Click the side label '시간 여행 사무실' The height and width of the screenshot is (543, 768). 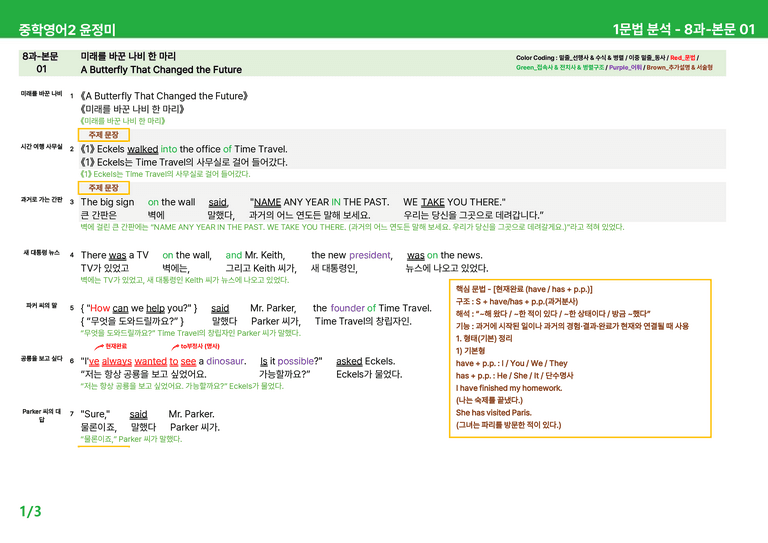[41, 146]
